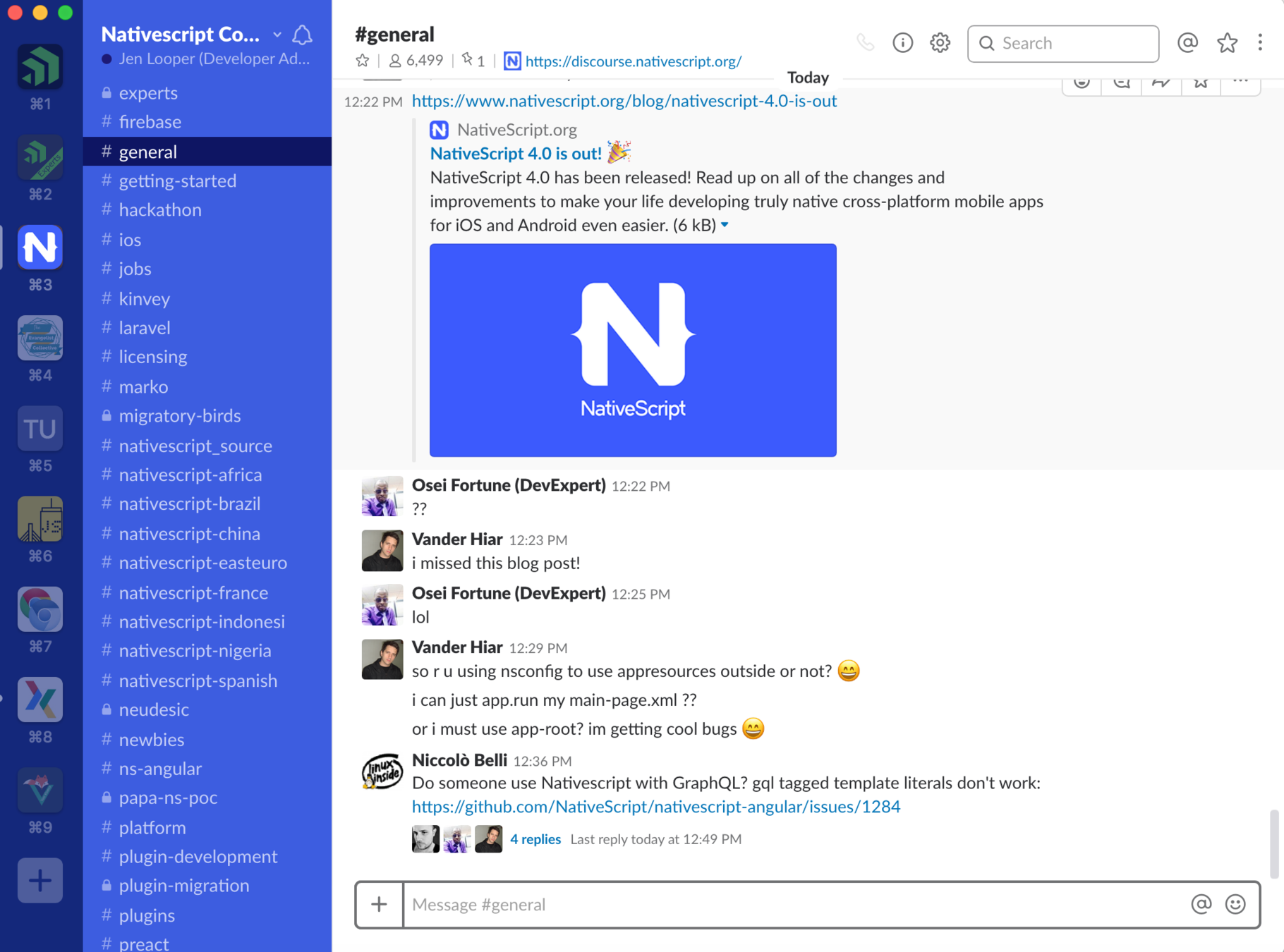
Task: Add reaction to the hovered message
Action: pyautogui.click(x=1082, y=83)
